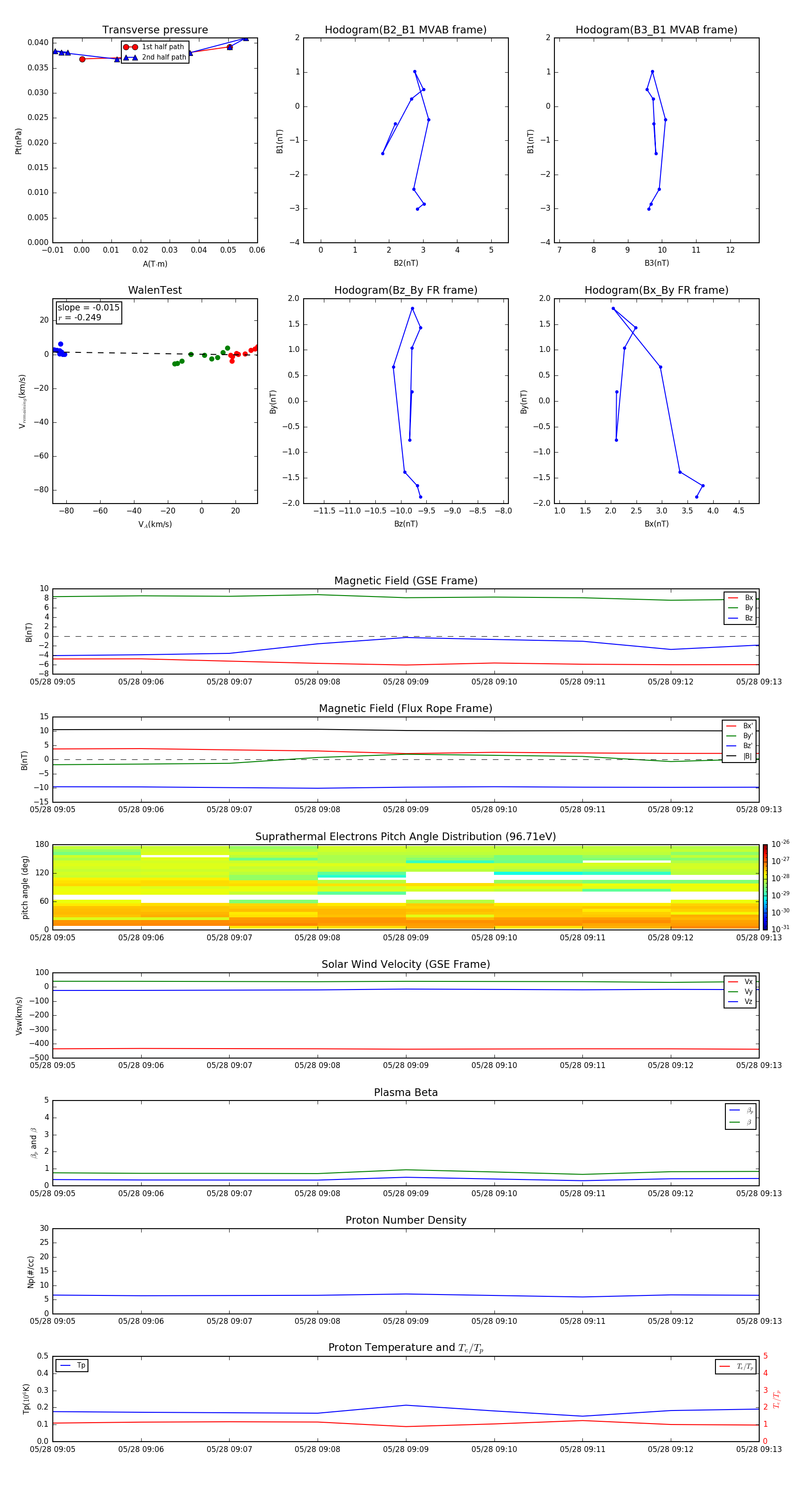The image size is (812, 1489).
Task: Click the 'r = -0.249' annotation
Action: pyautogui.click(x=80, y=317)
